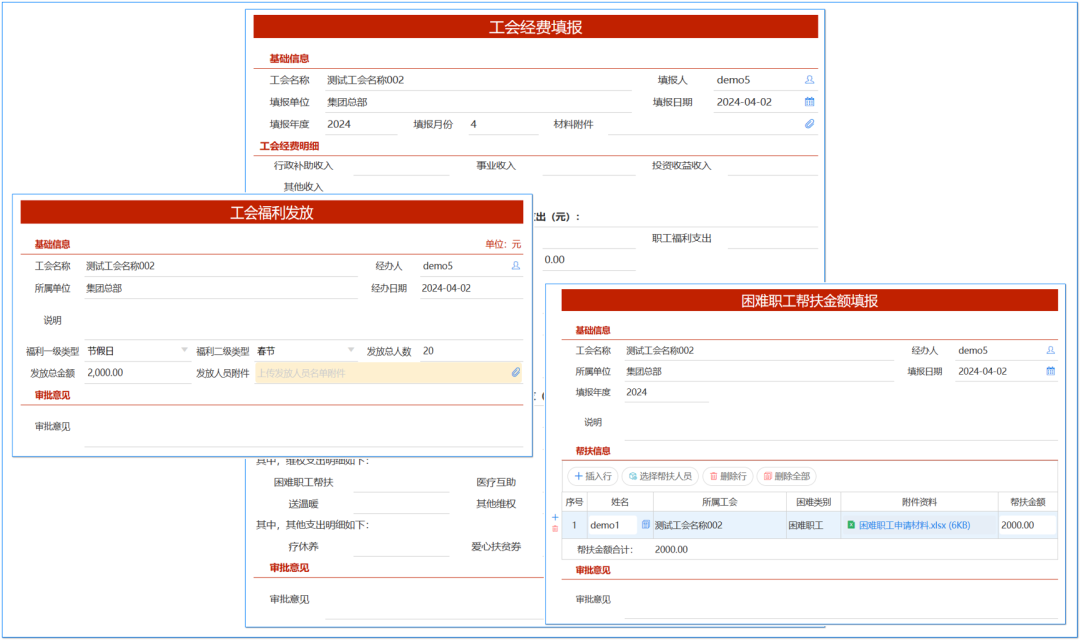Click the red trash icon left of row 1
Viewport: 1080px width, 640px height.
(x=555, y=529)
